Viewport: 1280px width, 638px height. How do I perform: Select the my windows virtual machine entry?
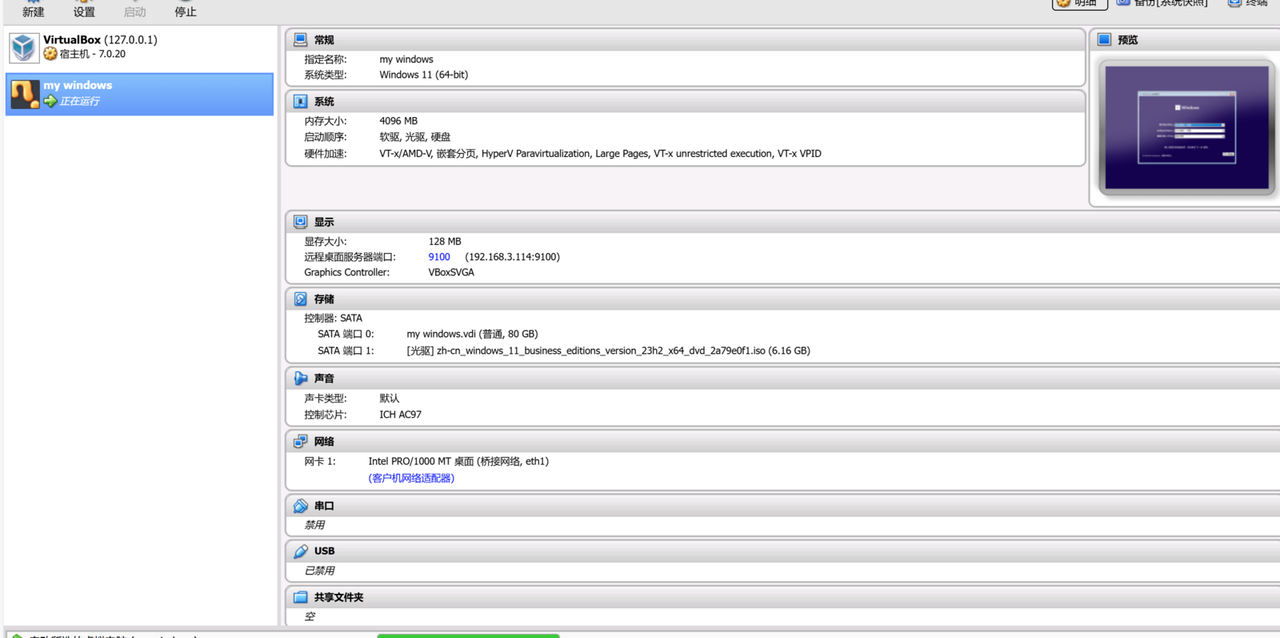[x=139, y=94]
